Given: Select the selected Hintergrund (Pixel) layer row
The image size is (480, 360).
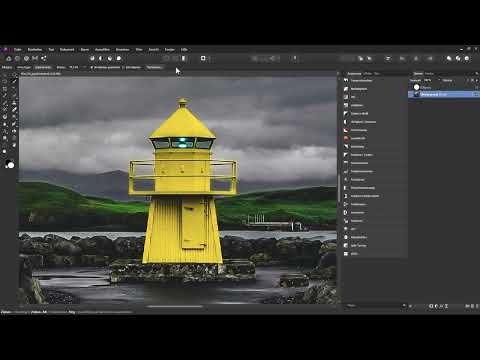Looking at the screenshot, I should [x=444, y=95].
